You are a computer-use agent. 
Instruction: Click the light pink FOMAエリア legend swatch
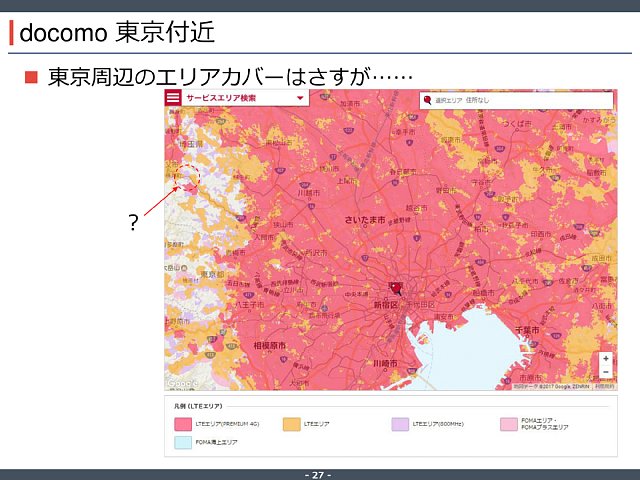point(509,424)
